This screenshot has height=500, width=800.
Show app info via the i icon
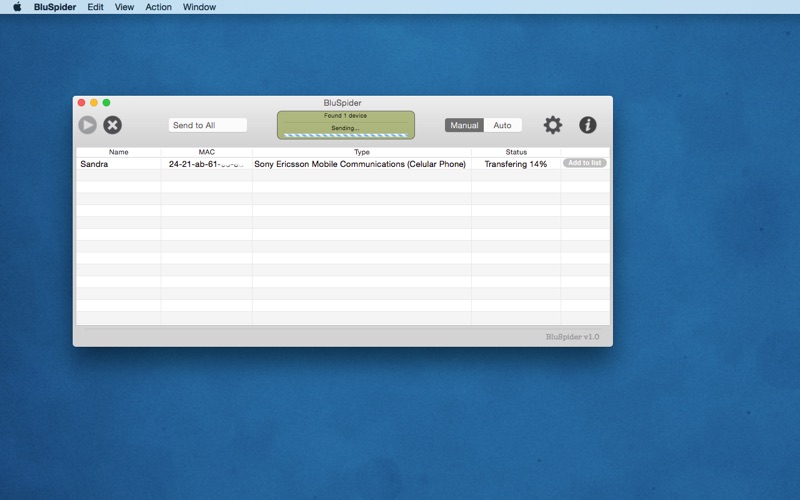point(588,125)
